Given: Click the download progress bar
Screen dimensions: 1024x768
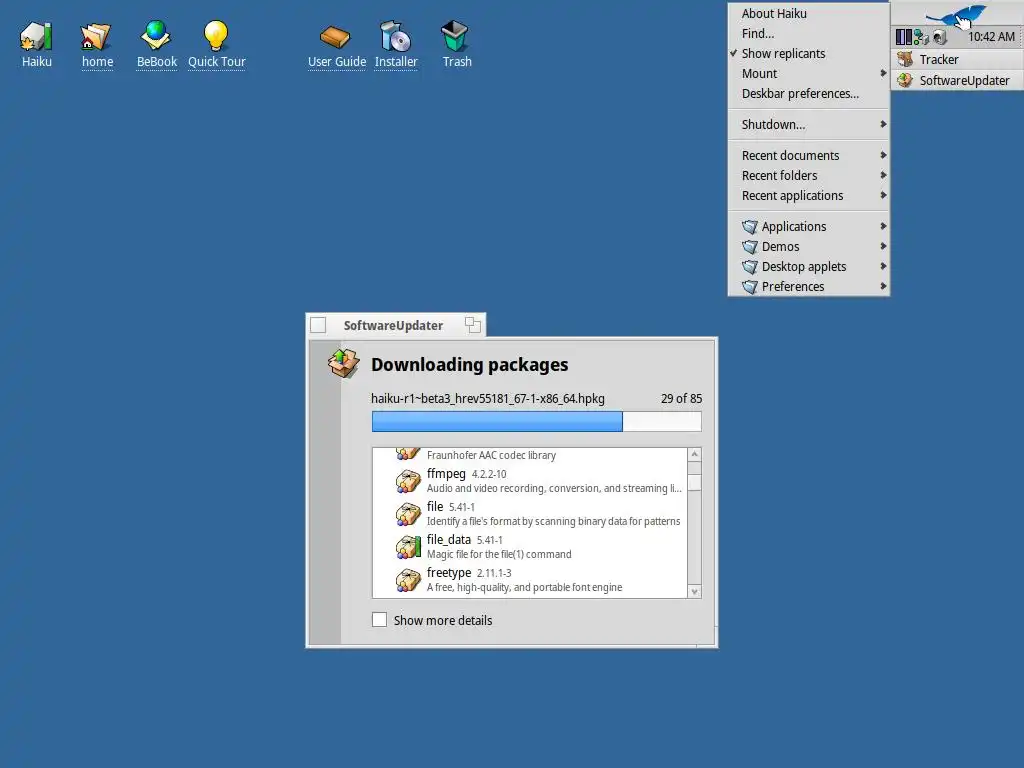Looking at the screenshot, I should point(536,421).
